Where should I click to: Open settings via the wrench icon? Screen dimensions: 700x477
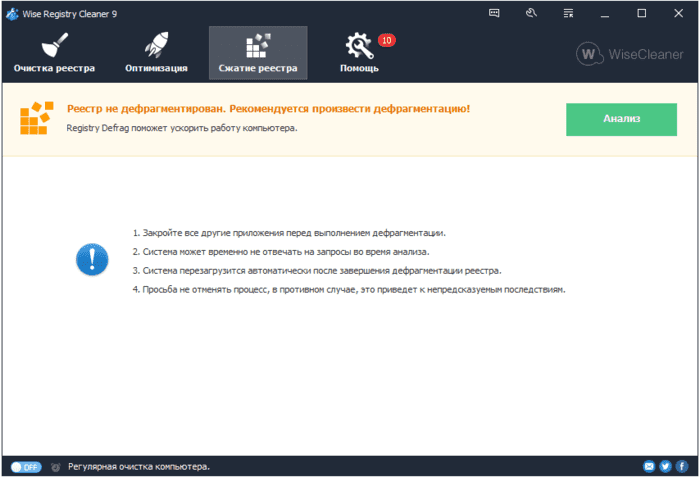click(531, 13)
